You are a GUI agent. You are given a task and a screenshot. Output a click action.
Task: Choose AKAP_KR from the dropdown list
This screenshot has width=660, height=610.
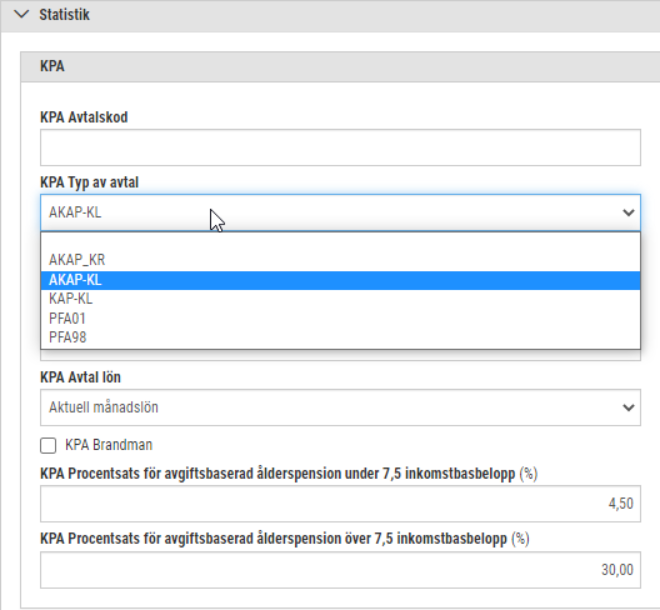(x=340, y=260)
